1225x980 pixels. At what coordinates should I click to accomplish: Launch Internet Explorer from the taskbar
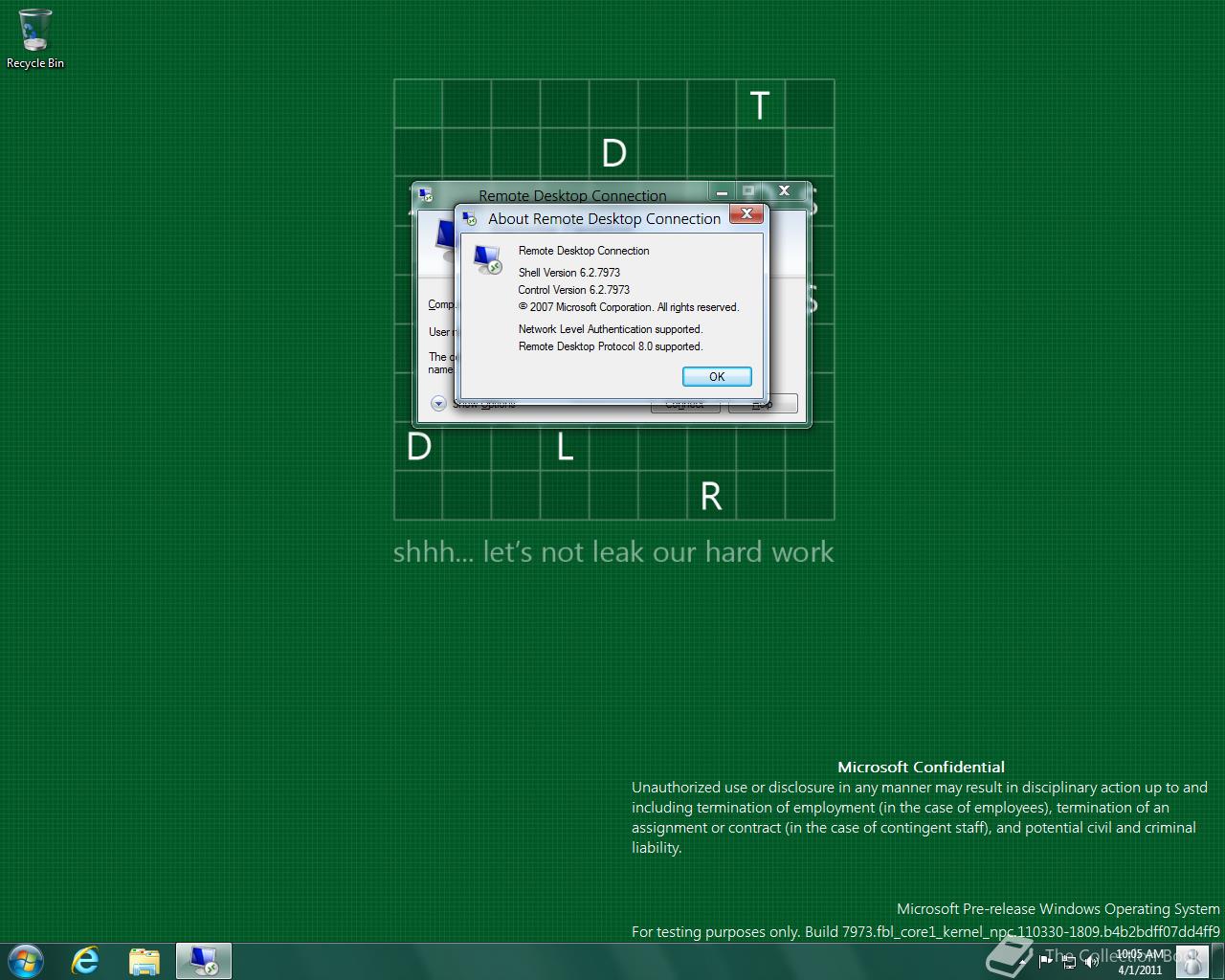(x=86, y=961)
